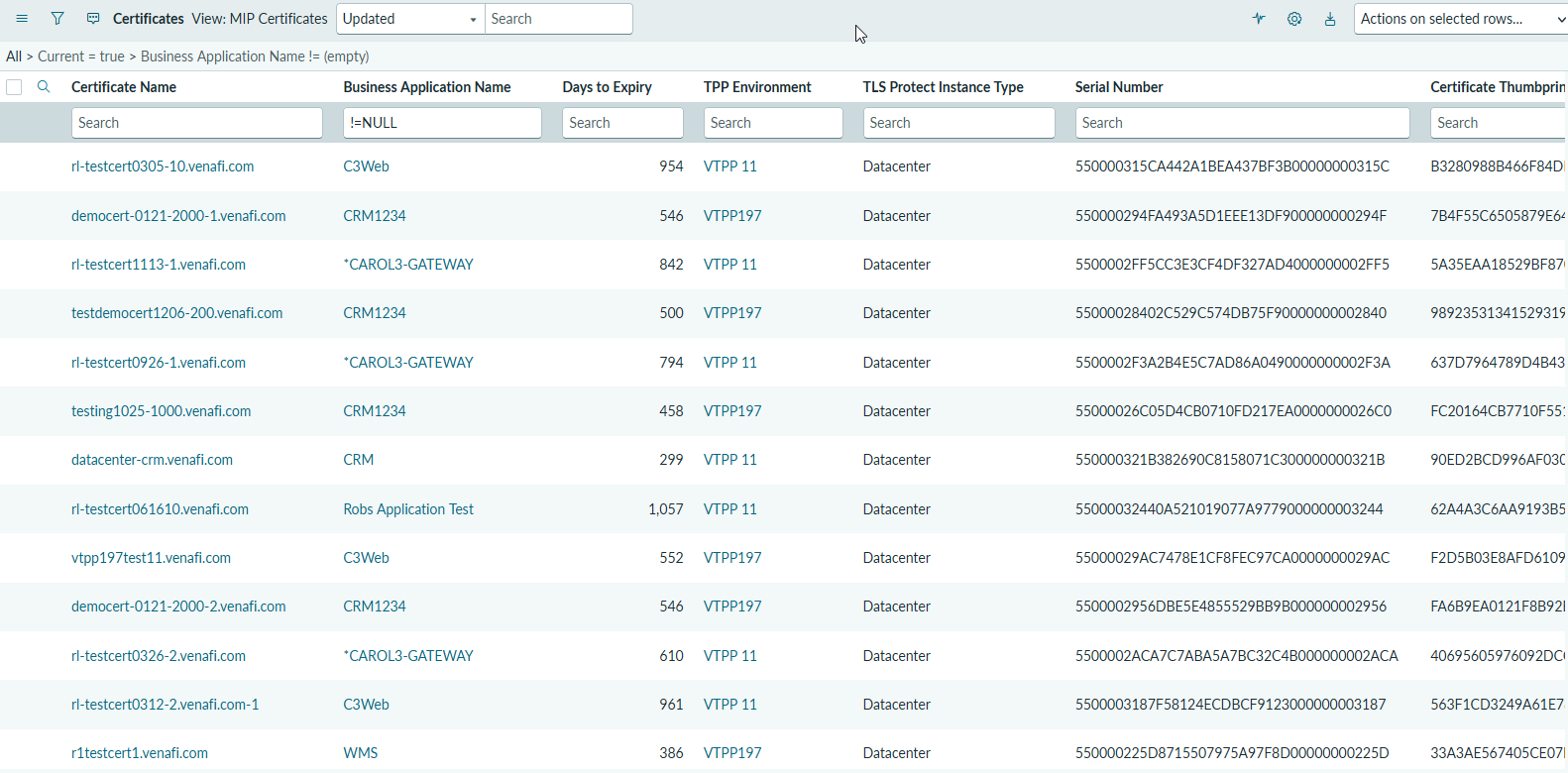
Task: Open list personalize gear icon
Action: [x=1294, y=19]
